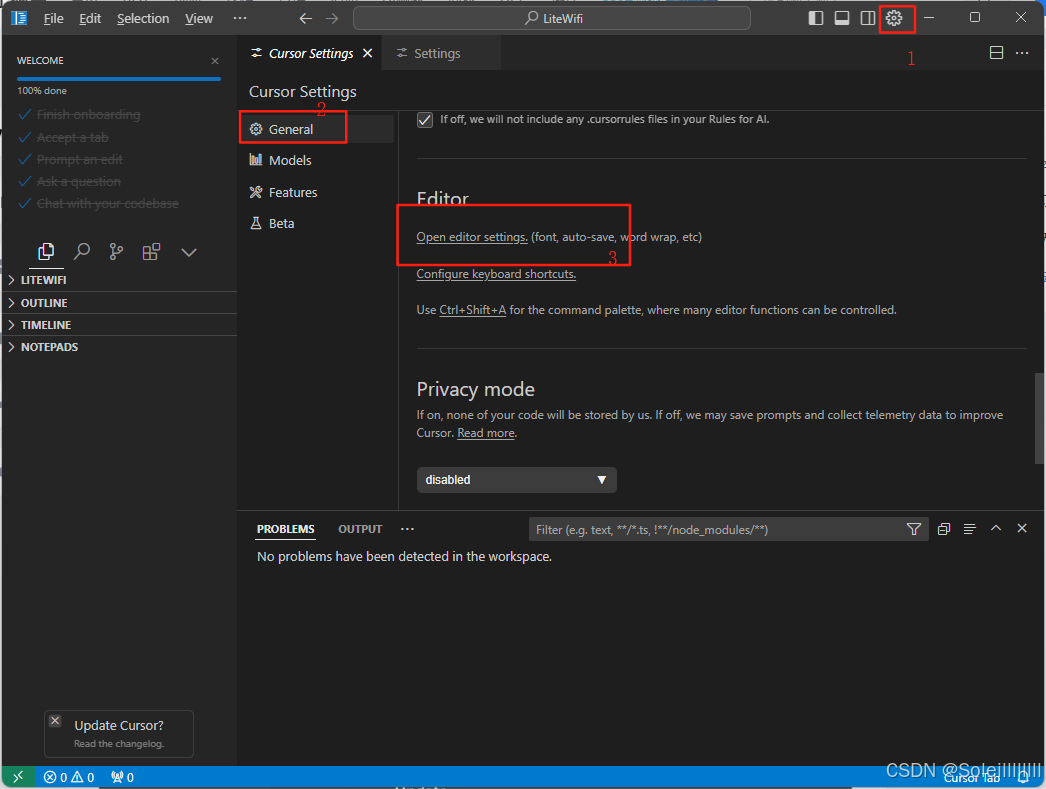Open Cursor settings gear in title bar
Image resolution: width=1046 pixels, height=789 pixels.
point(894,18)
